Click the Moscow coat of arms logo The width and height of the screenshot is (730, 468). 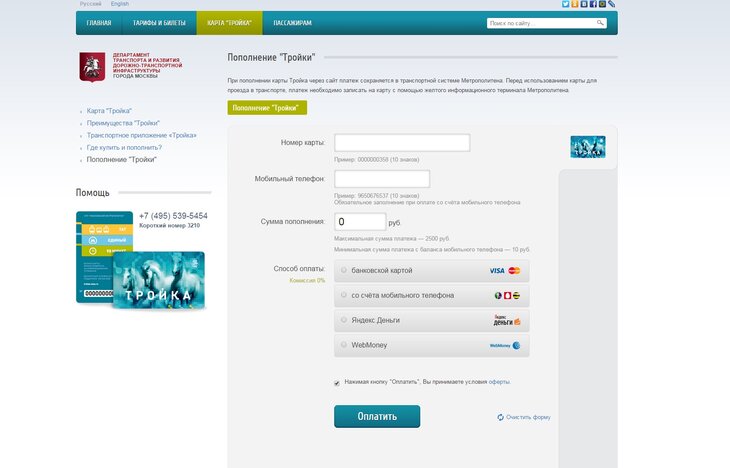click(92, 67)
